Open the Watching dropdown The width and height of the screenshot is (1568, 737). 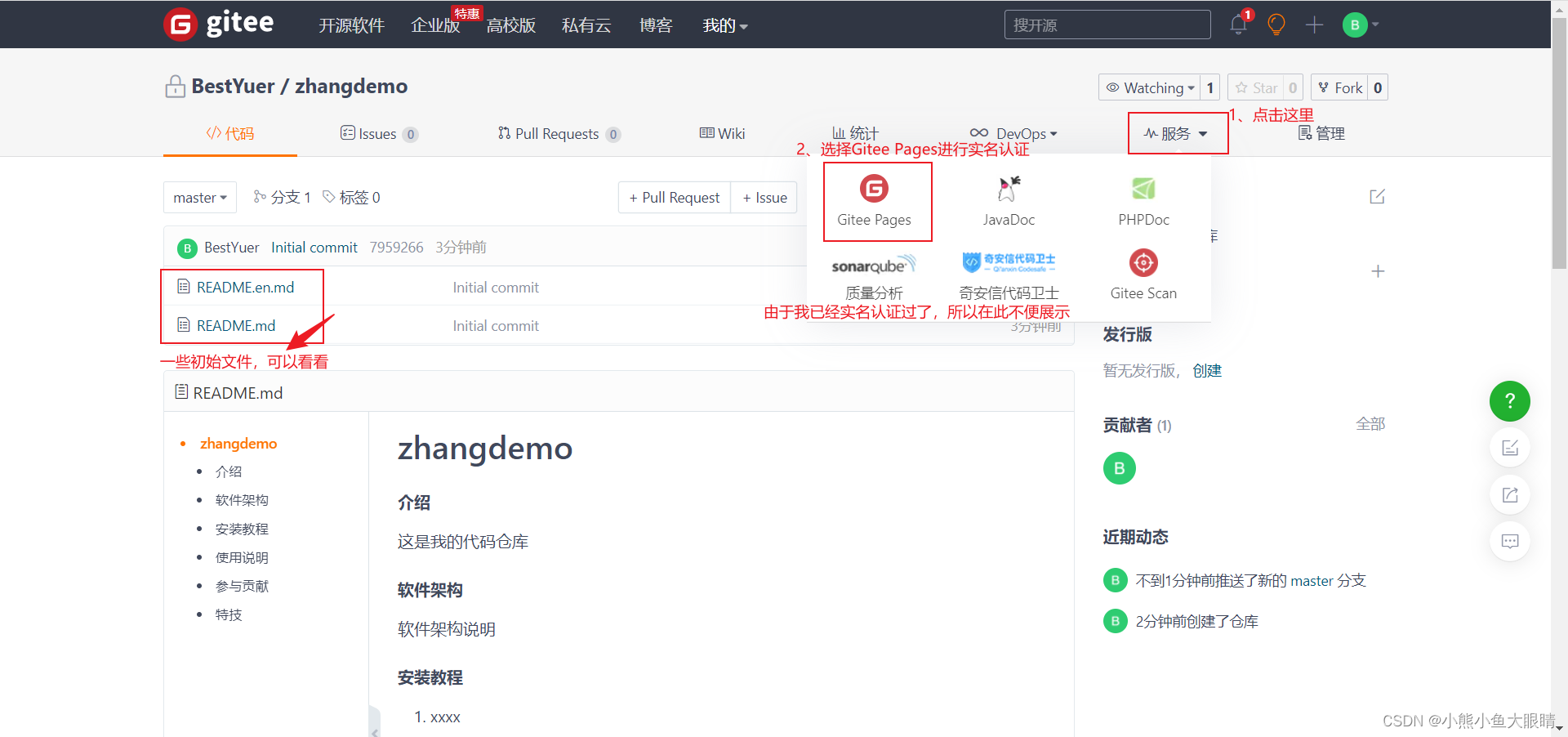1150,87
